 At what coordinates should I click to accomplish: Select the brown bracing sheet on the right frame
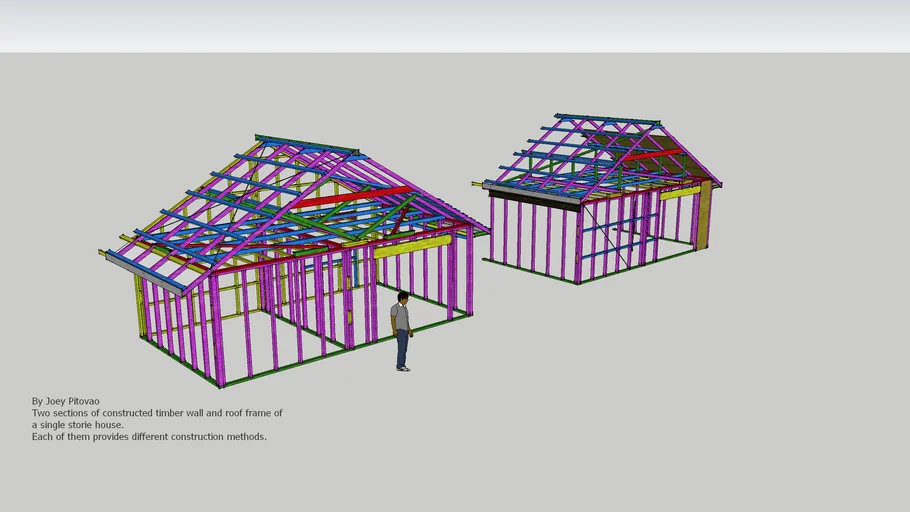pos(705,215)
